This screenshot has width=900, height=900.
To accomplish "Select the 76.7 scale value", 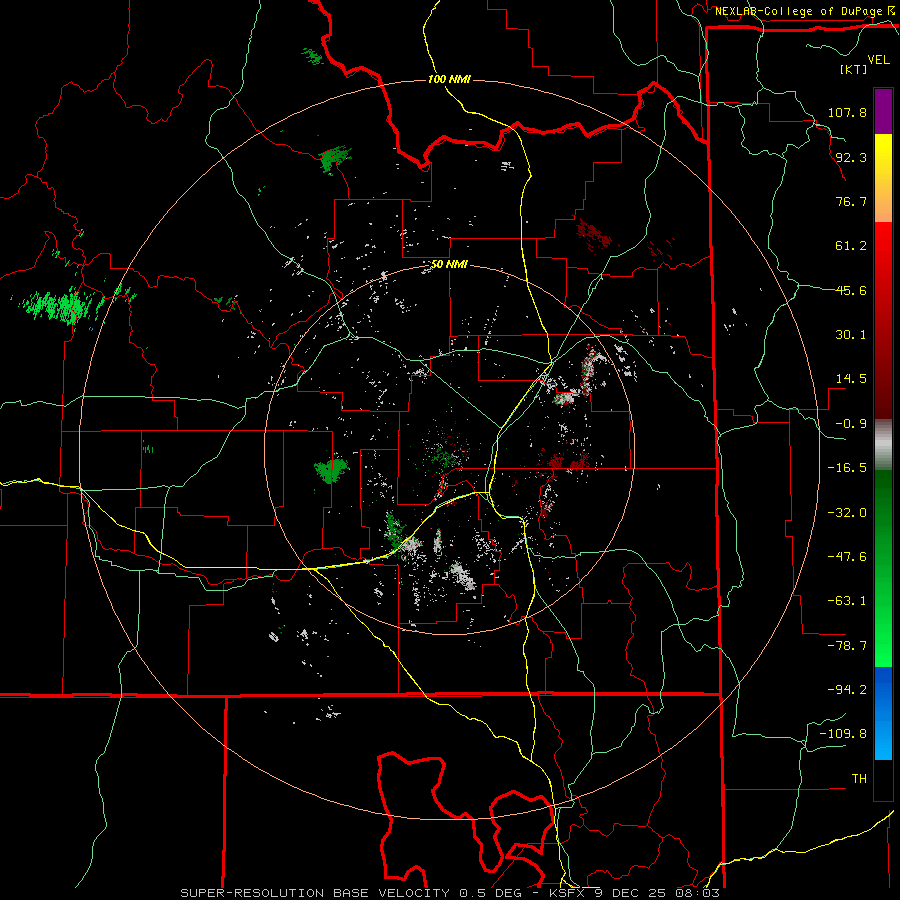I will click(x=851, y=201).
